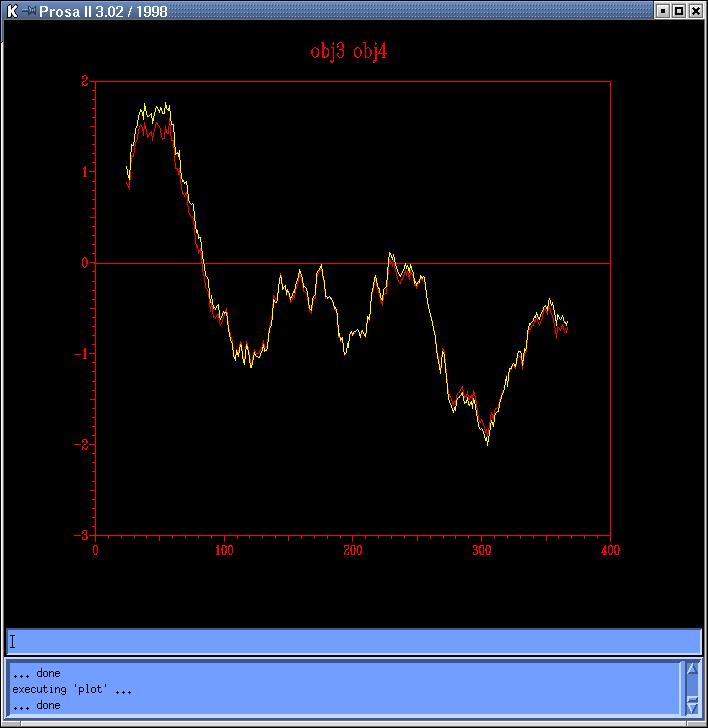Click the curve's lowest point near x=300
The height and width of the screenshot is (728, 708).
pos(487,442)
